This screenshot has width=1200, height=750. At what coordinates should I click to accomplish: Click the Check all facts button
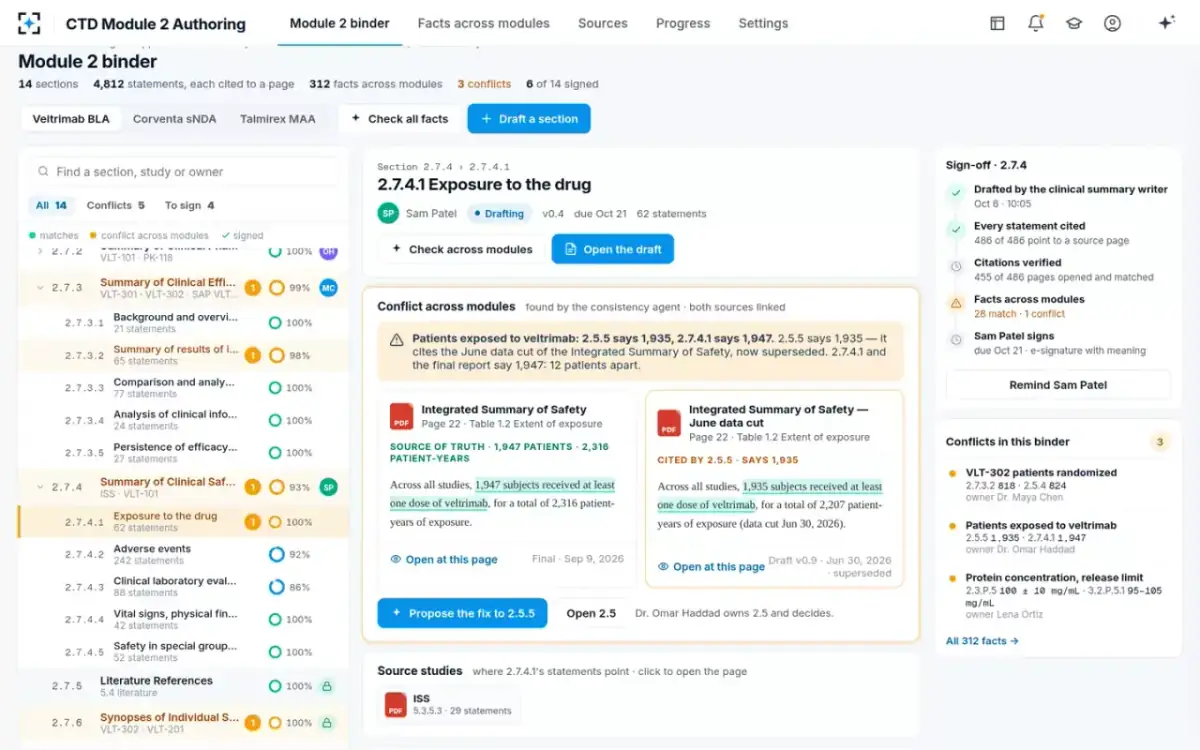pyautogui.click(x=398, y=119)
